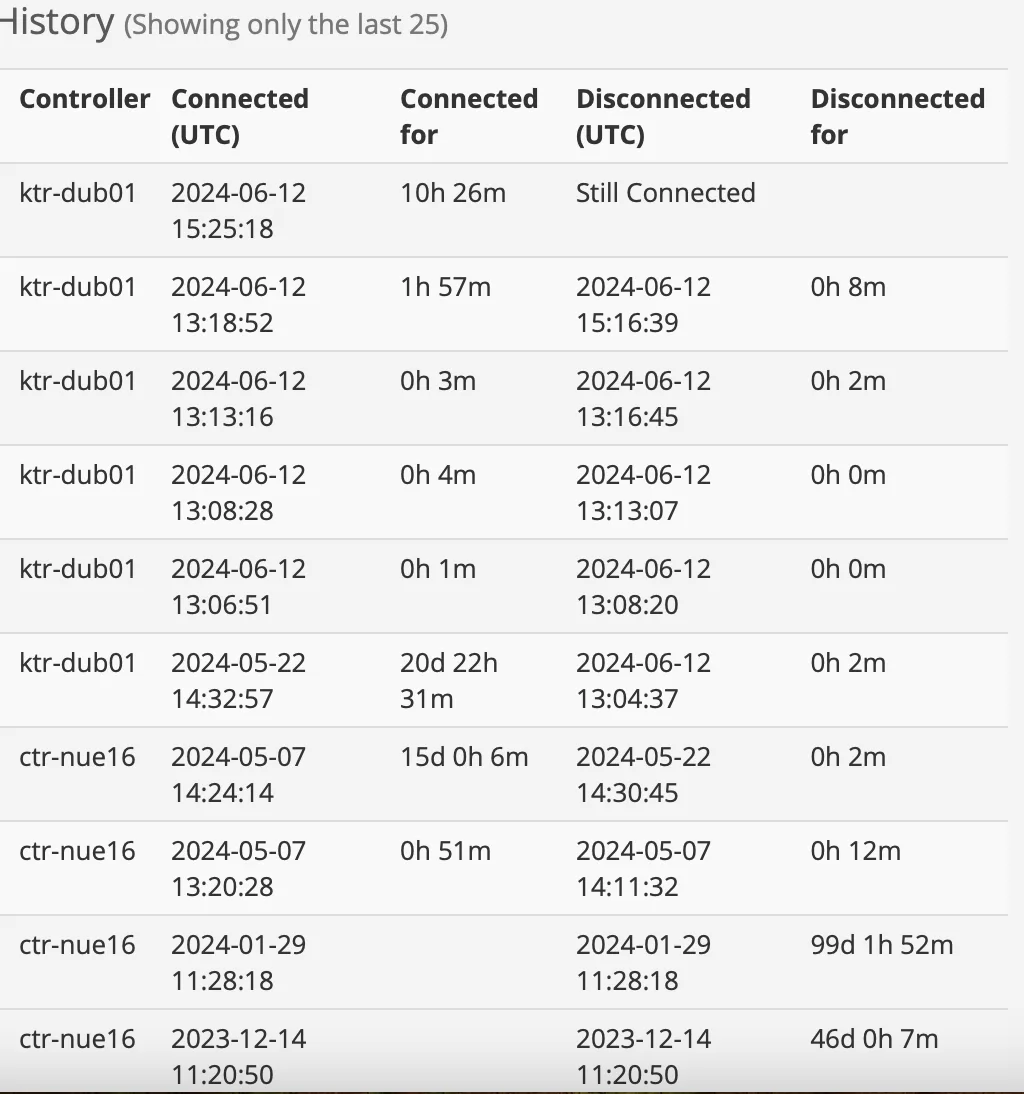The width and height of the screenshot is (1024, 1094).
Task: Click the Disconnected for column header
Action: [897, 116]
